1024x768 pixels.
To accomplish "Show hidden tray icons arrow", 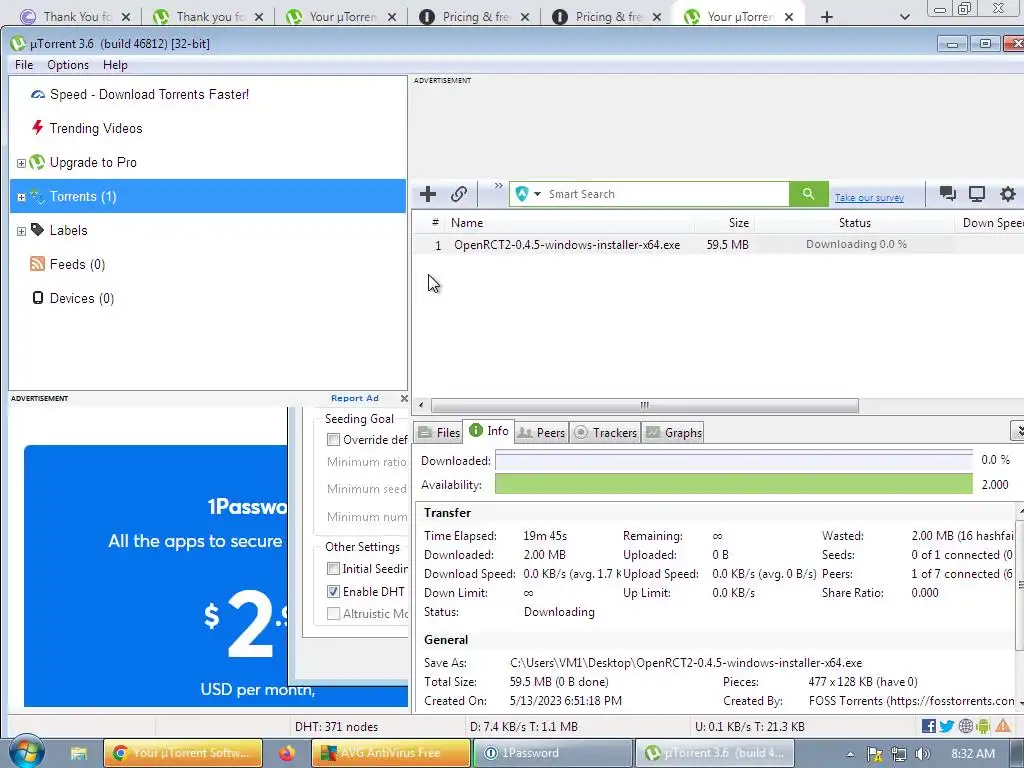I will click(850, 754).
